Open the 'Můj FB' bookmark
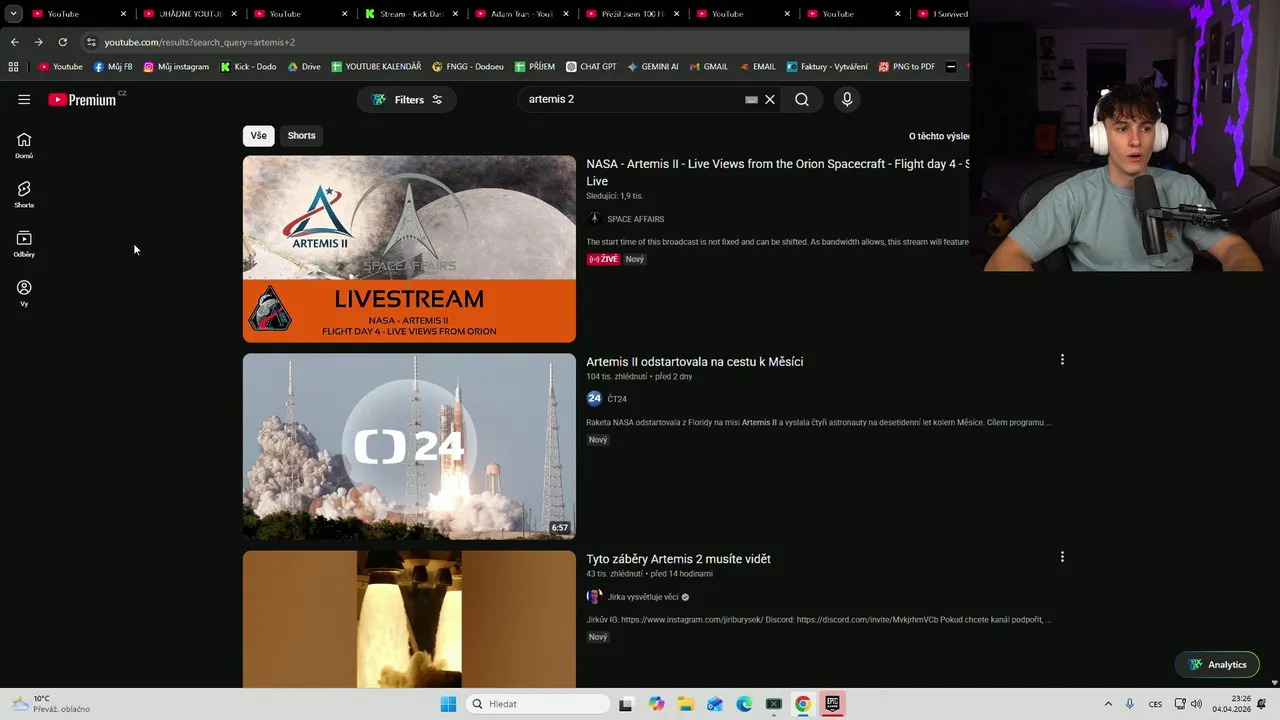The width and height of the screenshot is (1280, 720). 112,67
